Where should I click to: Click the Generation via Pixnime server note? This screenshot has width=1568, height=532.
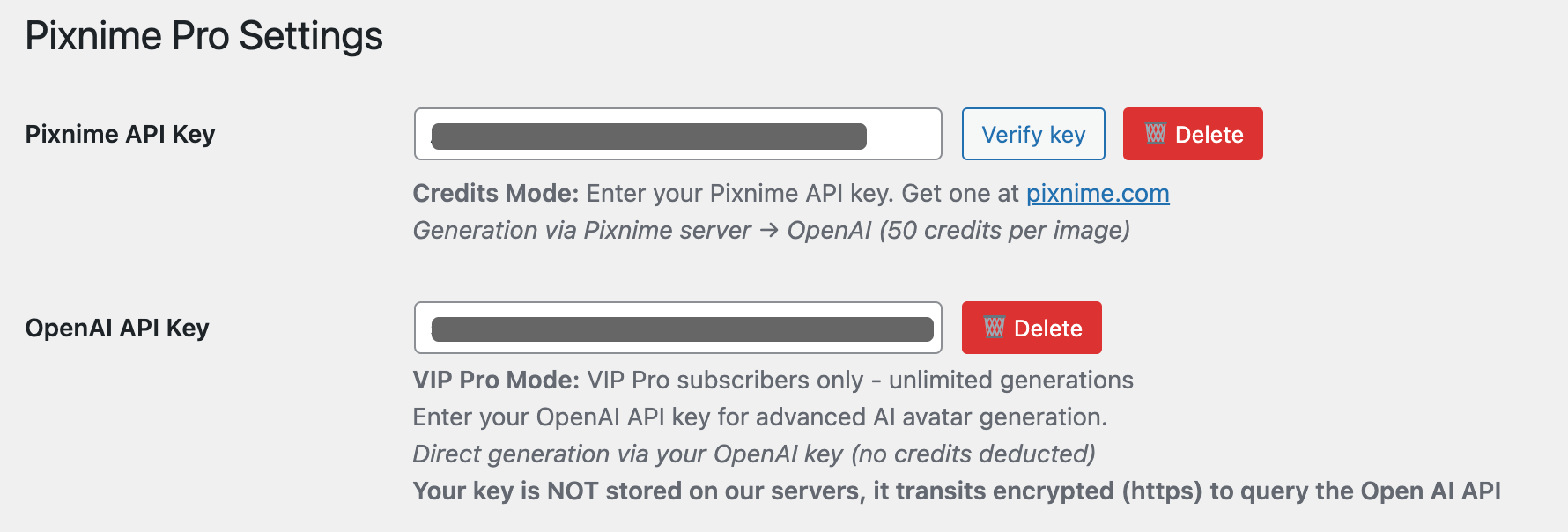click(x=772, y=231)
